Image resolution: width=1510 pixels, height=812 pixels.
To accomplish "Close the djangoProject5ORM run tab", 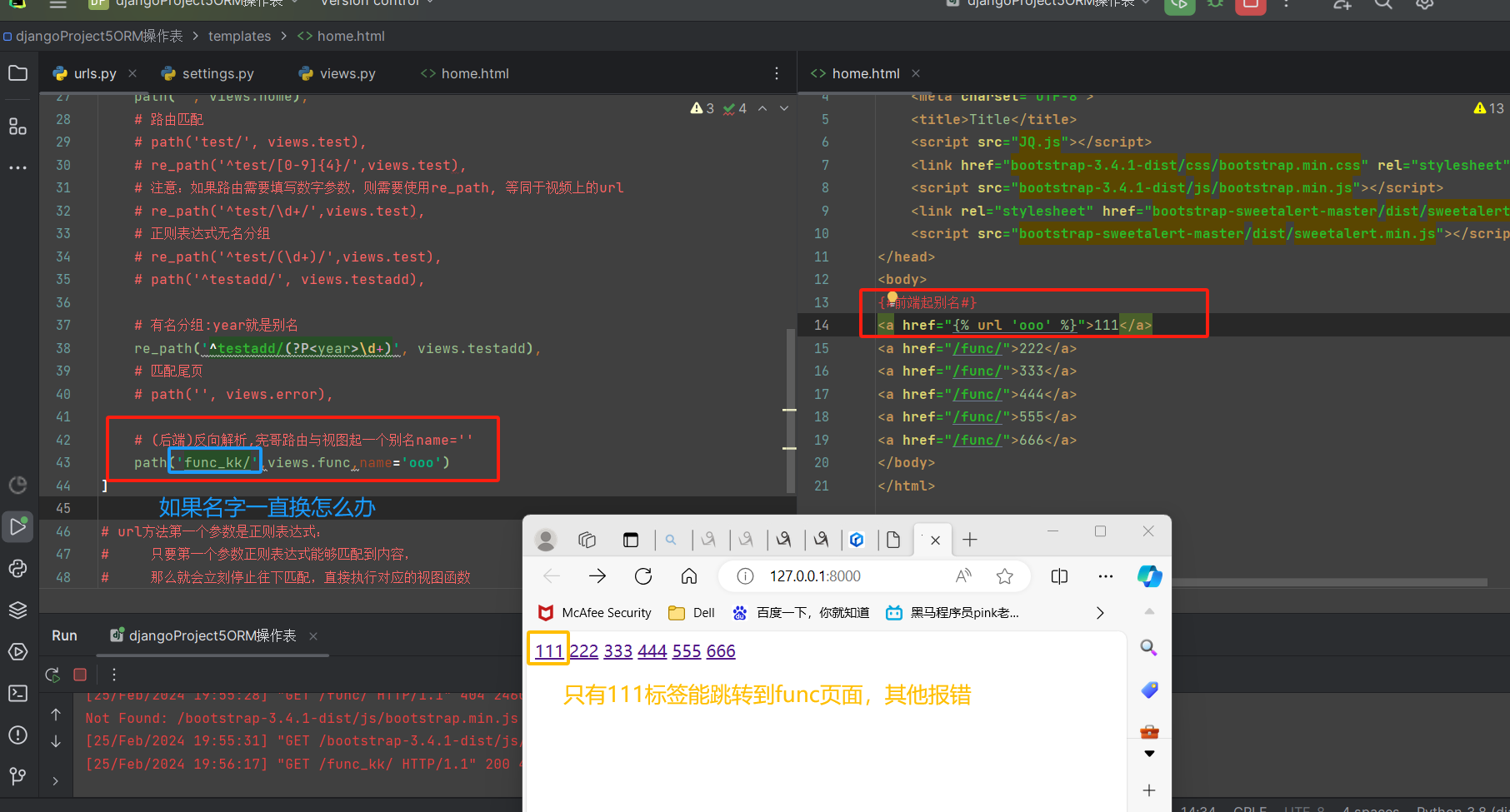I will [x=313, y=636].
